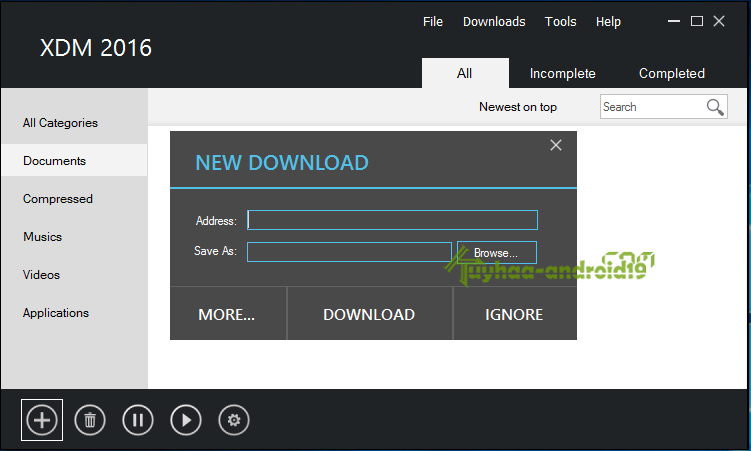Select the Videos category
The height and width of the screenshot is (451, 751).
click(75, 275)
